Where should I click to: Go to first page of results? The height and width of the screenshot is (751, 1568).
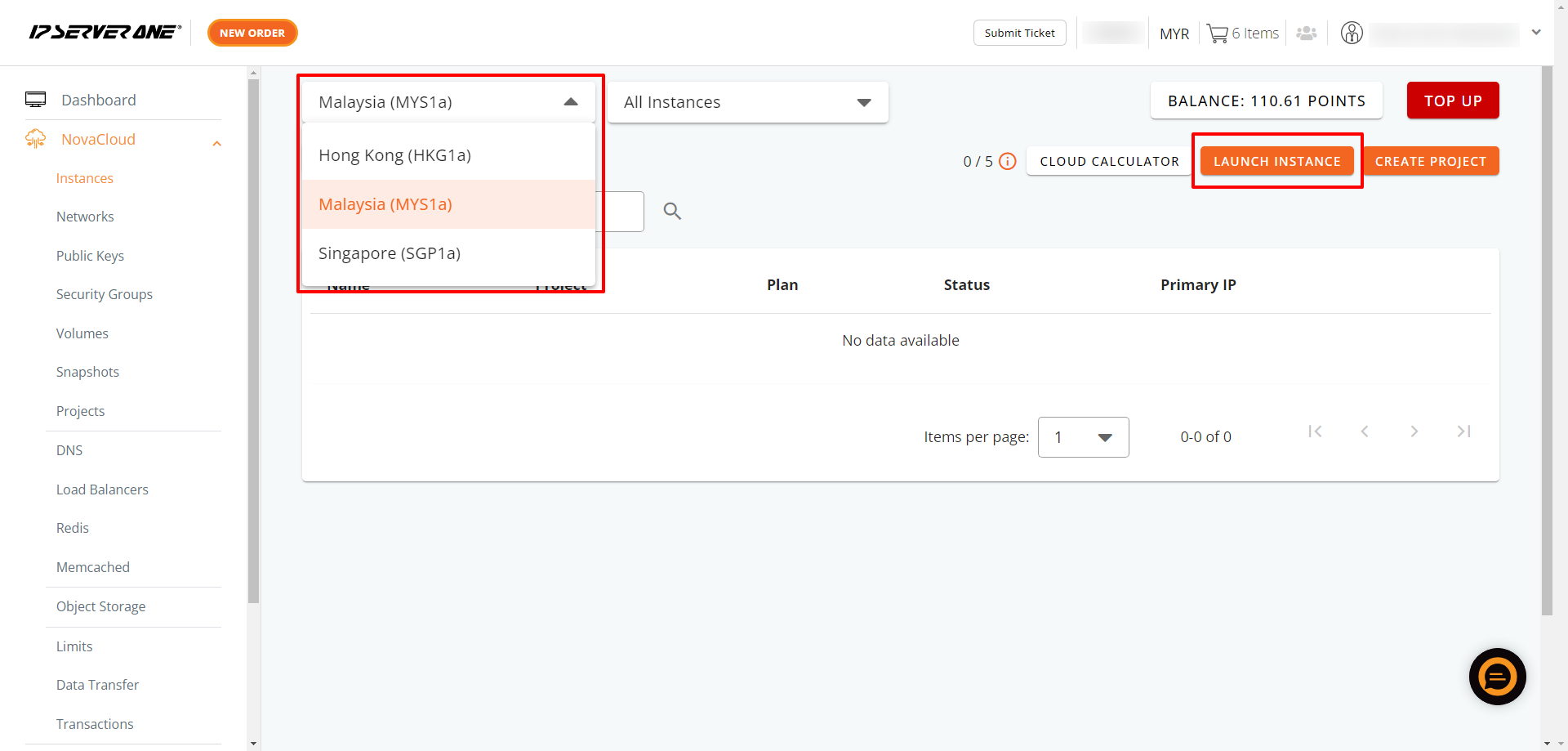pyautogui.click(x=1315, y=431)
